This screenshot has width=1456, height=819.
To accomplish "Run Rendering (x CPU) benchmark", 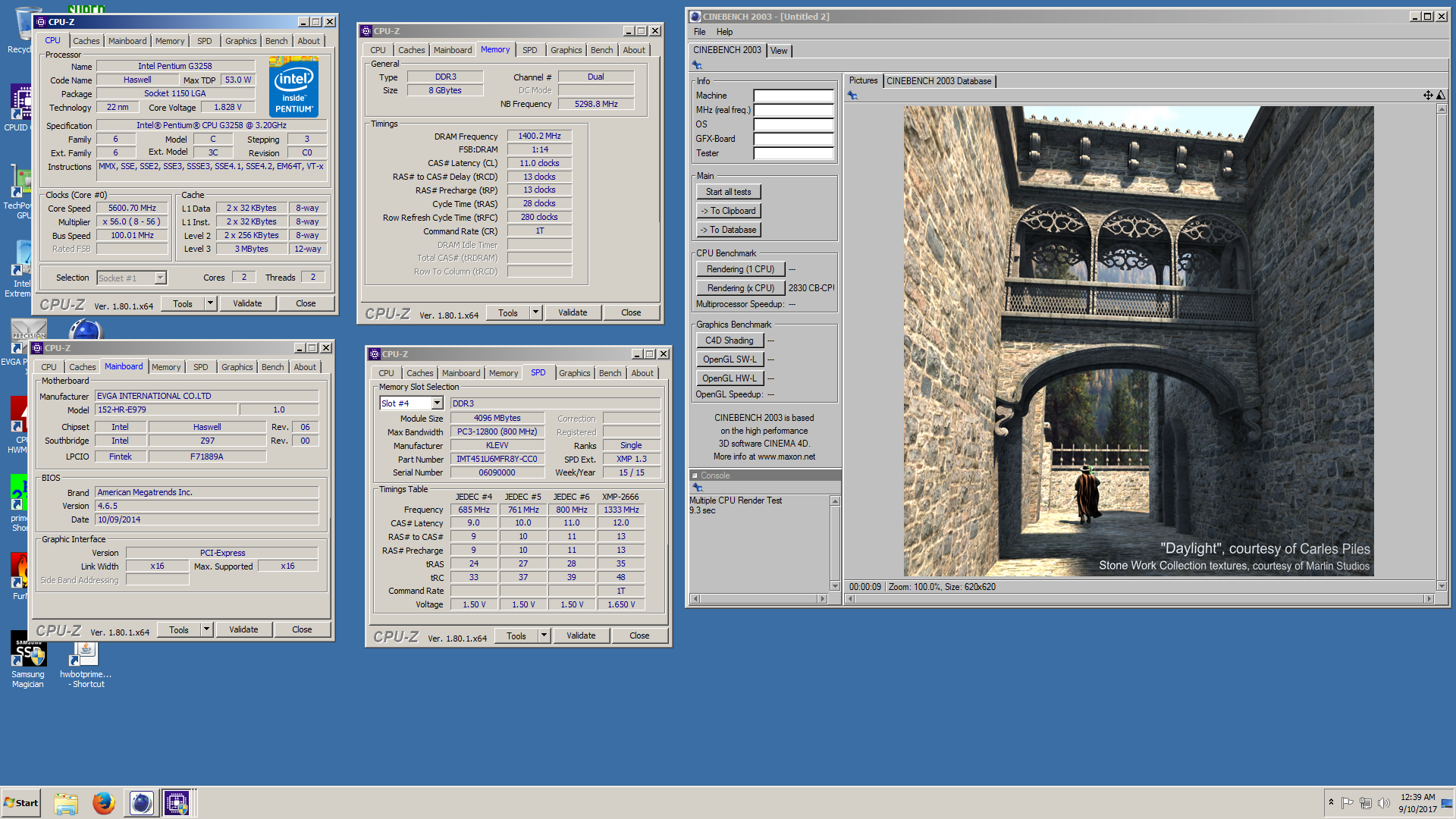I will [x=740, y=288].
